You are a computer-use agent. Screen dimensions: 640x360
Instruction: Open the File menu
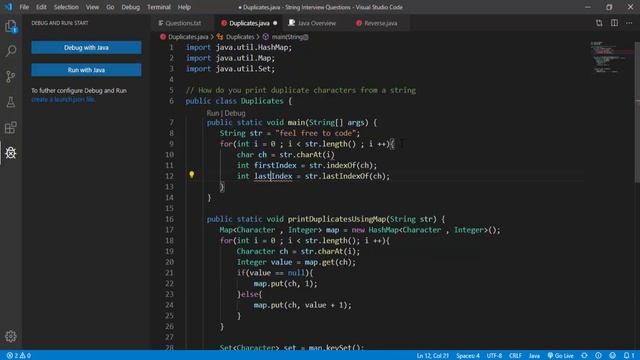click(x=24, y=7)
